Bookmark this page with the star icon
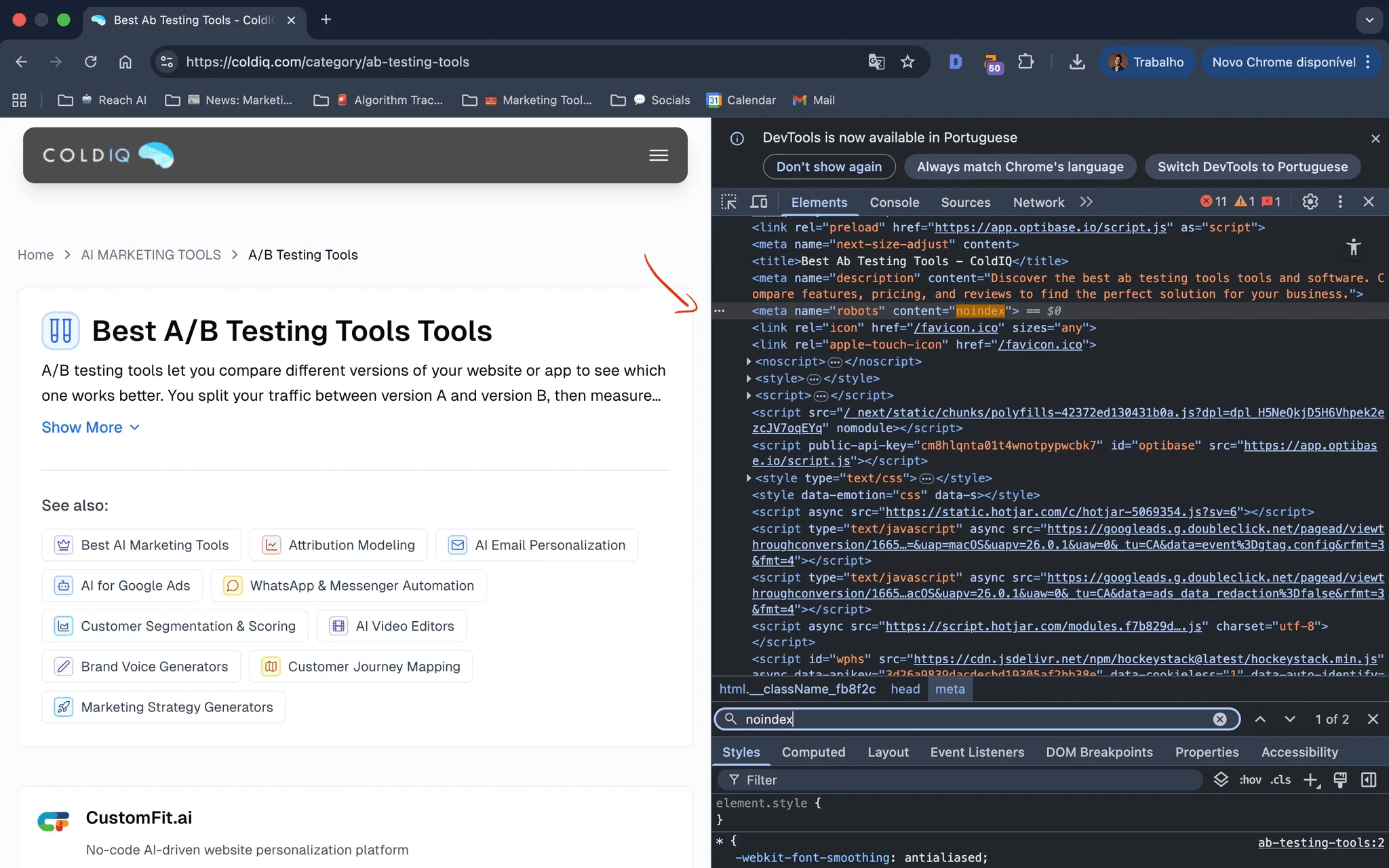 (x=907, y=62)
